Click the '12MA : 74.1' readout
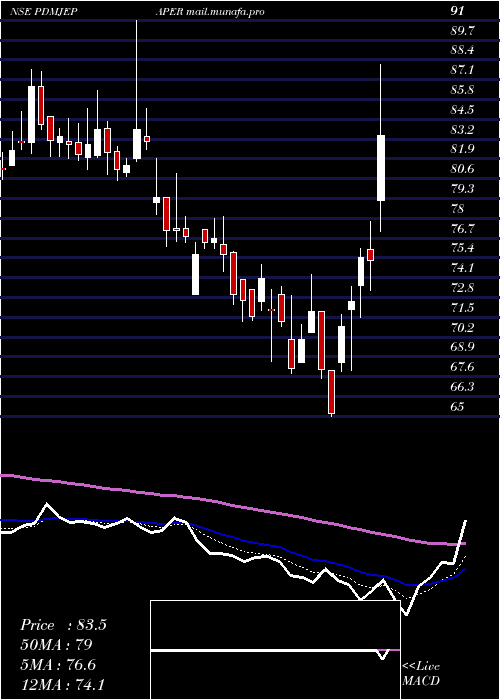500x700 pixels. pyautogui.click(x=62, y=684)
